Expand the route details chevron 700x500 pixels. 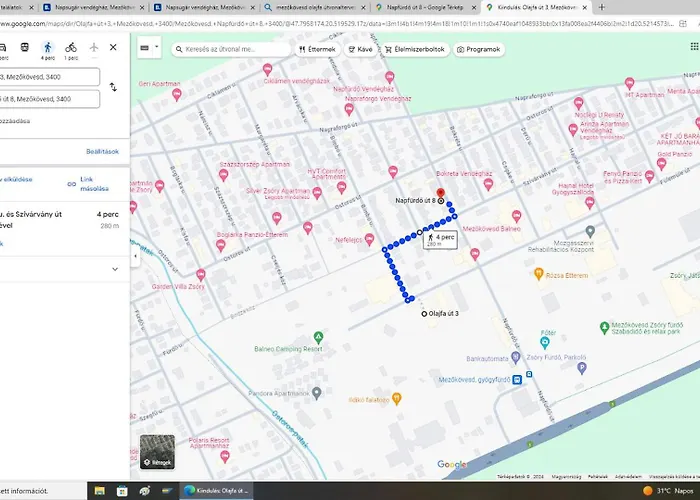pos(115,269)
